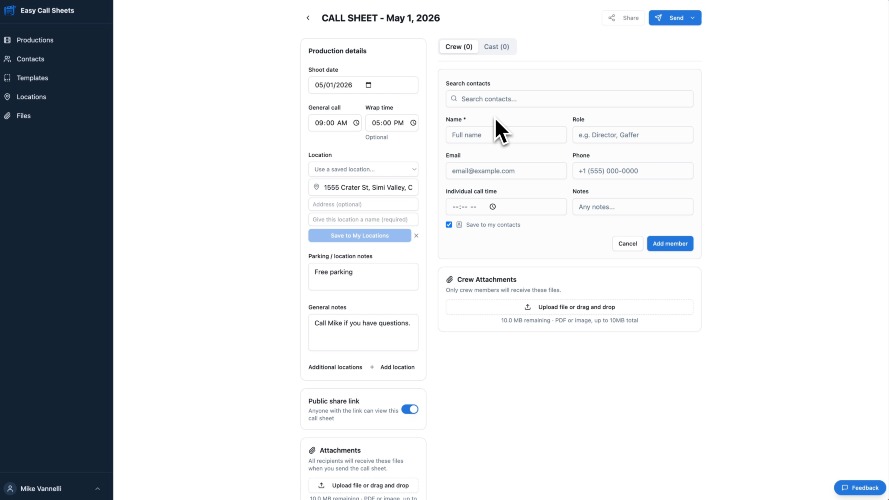Click the location pin icon in address field
Screen dimensions: 889x500
click(x=316, y=187)
